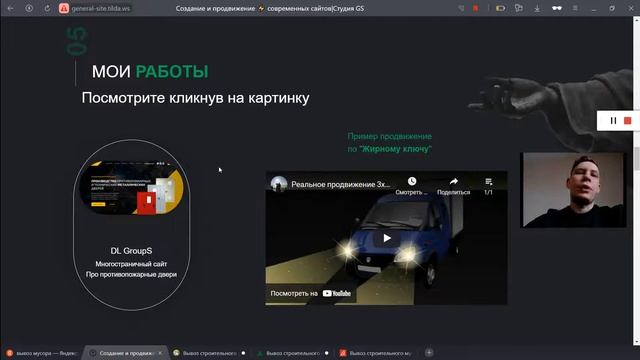Click the incognito glasses icon

tap(557, 8)
